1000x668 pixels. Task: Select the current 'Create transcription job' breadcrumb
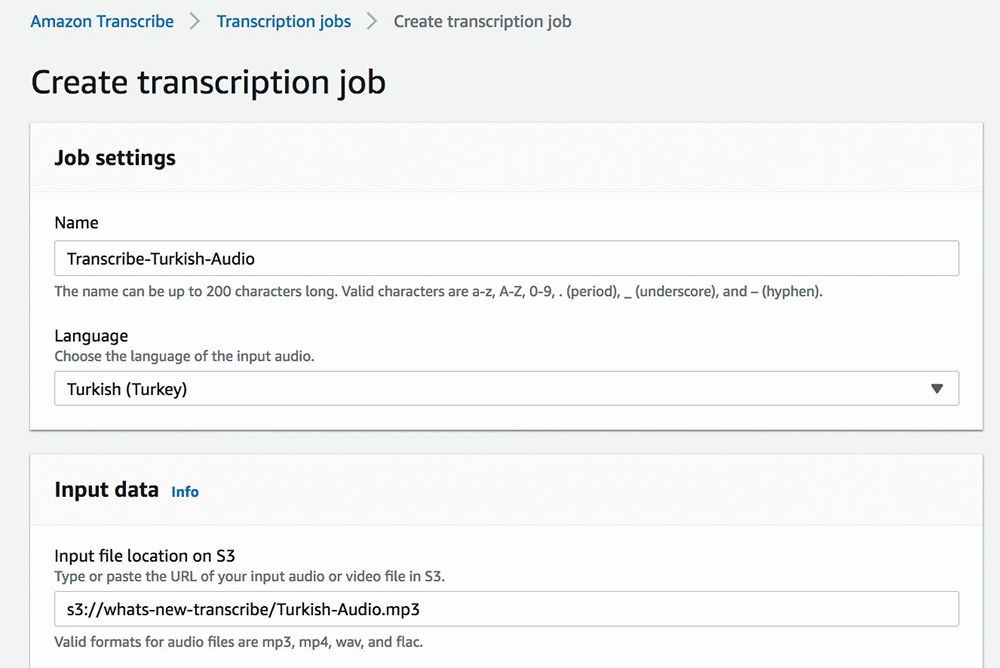[x=482, y=21]
